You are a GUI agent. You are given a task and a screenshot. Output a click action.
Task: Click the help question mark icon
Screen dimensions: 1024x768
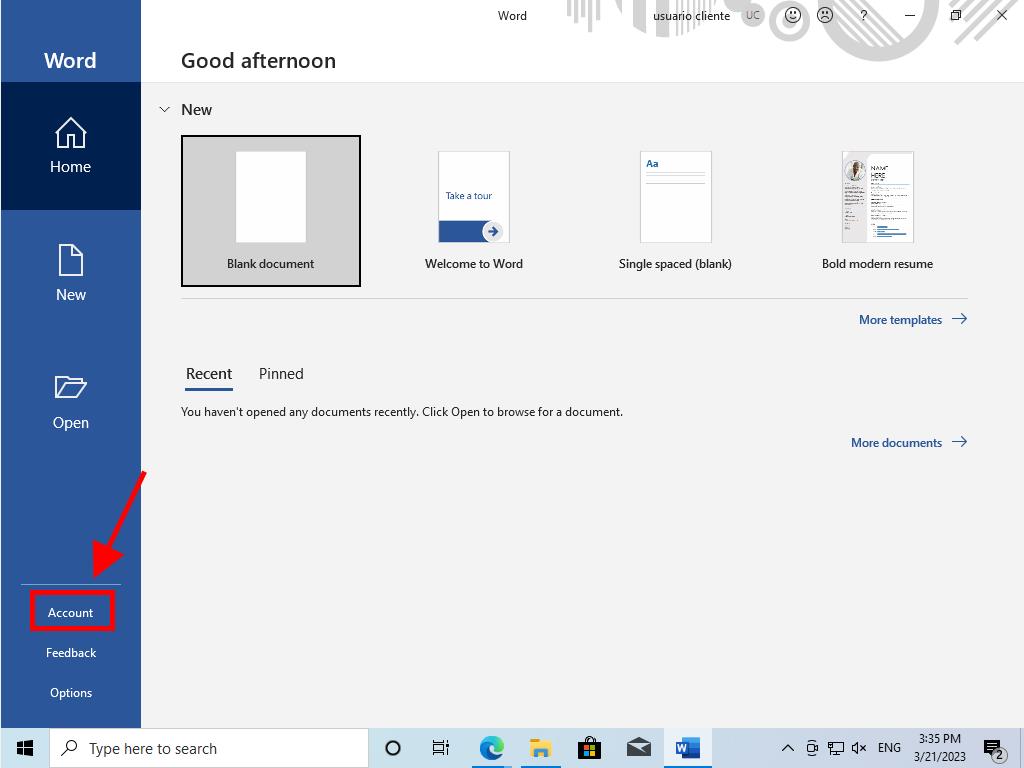click(863, 16)
